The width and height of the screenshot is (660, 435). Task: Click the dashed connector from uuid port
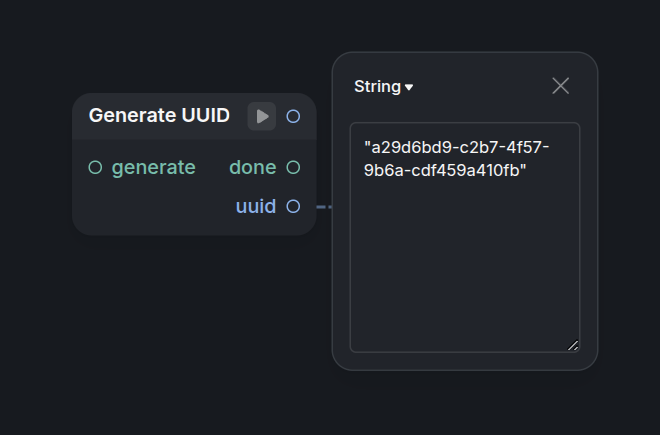324,207
